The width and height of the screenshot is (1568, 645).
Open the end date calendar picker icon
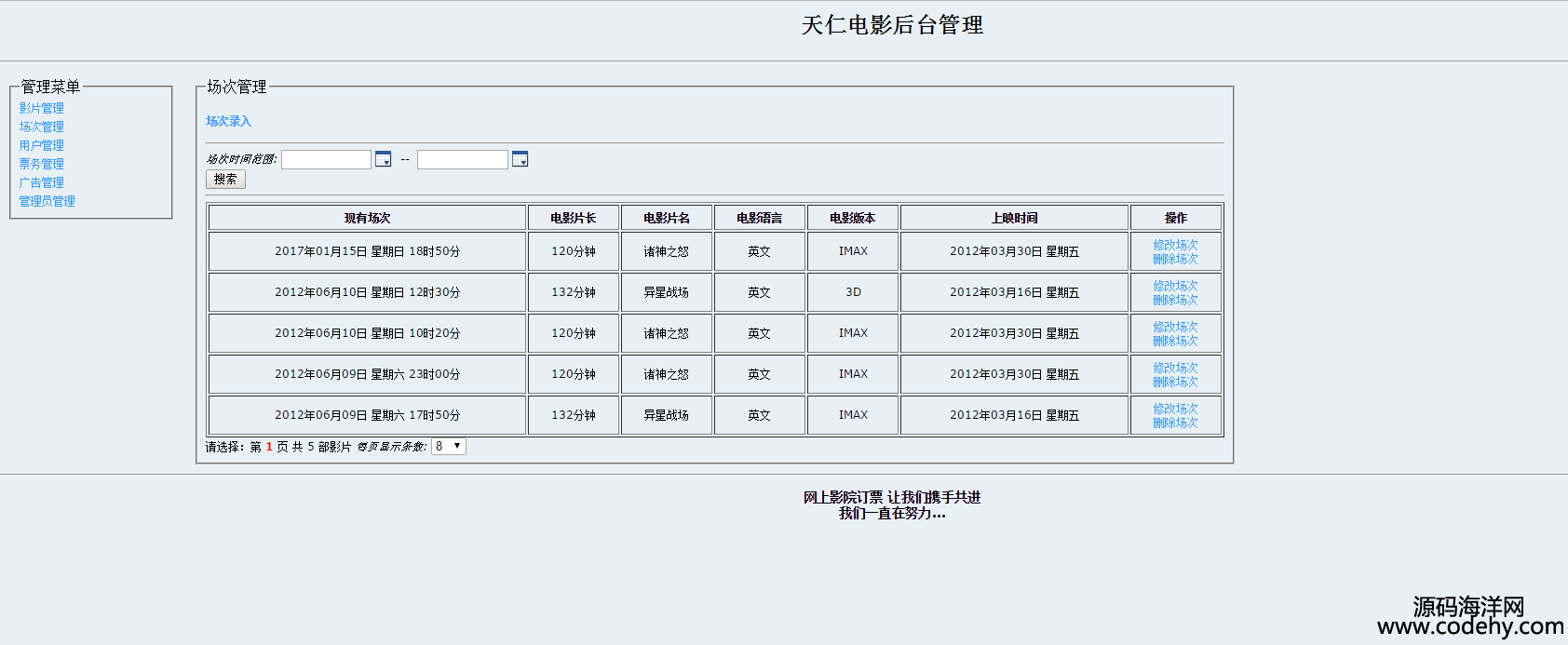tap(520, 159)
